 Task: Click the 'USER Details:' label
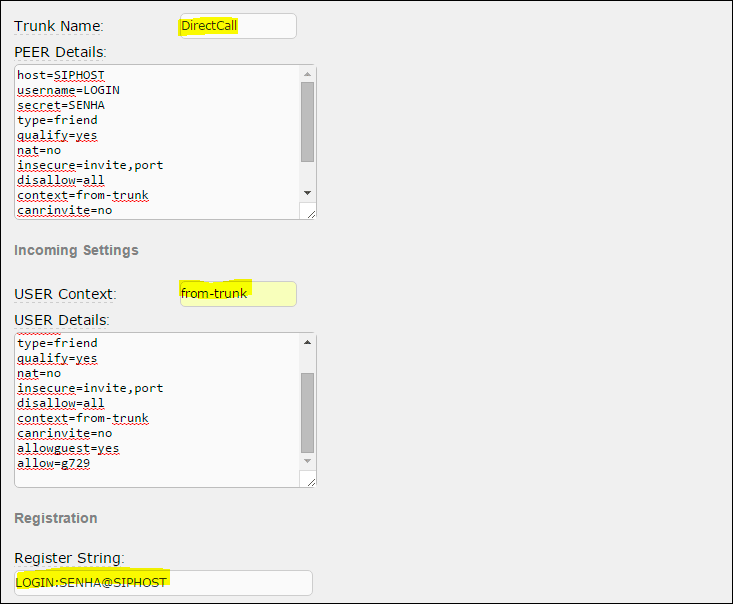[62, 320]
